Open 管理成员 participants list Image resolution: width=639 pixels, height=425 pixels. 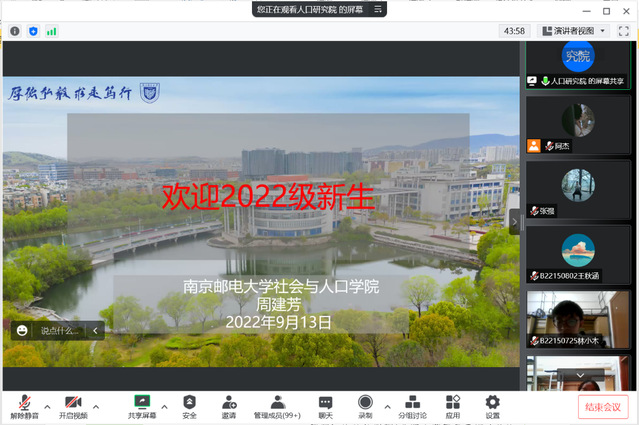tap(277, 406)
